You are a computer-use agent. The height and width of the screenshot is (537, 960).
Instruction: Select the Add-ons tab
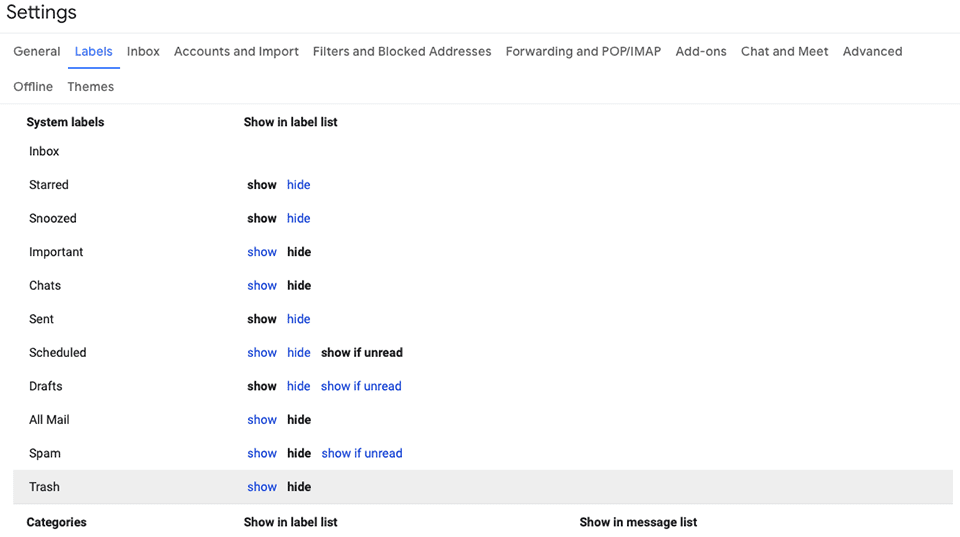[701, 52]
